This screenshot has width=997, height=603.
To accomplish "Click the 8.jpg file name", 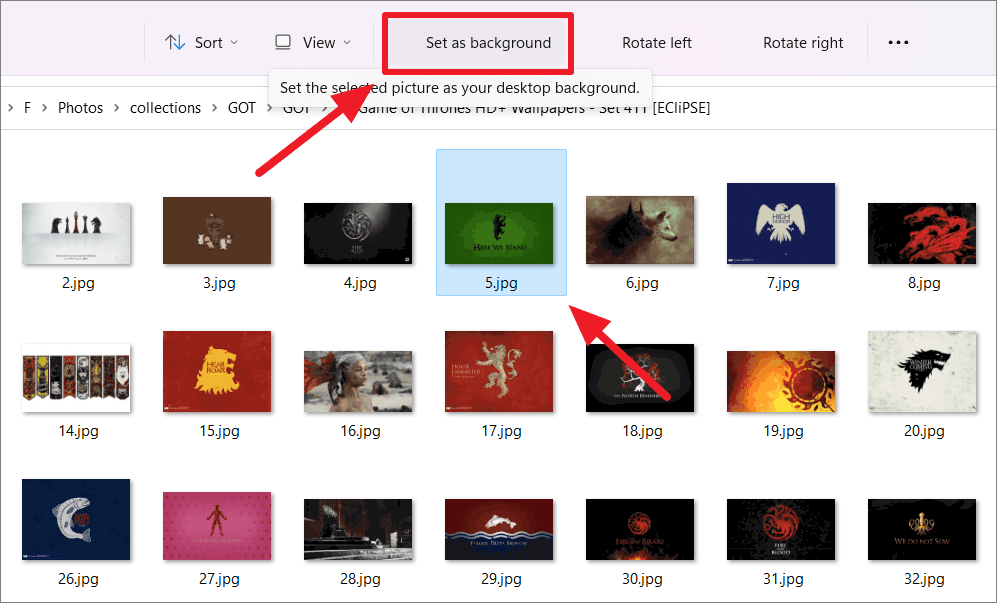I will pos(924,283).
